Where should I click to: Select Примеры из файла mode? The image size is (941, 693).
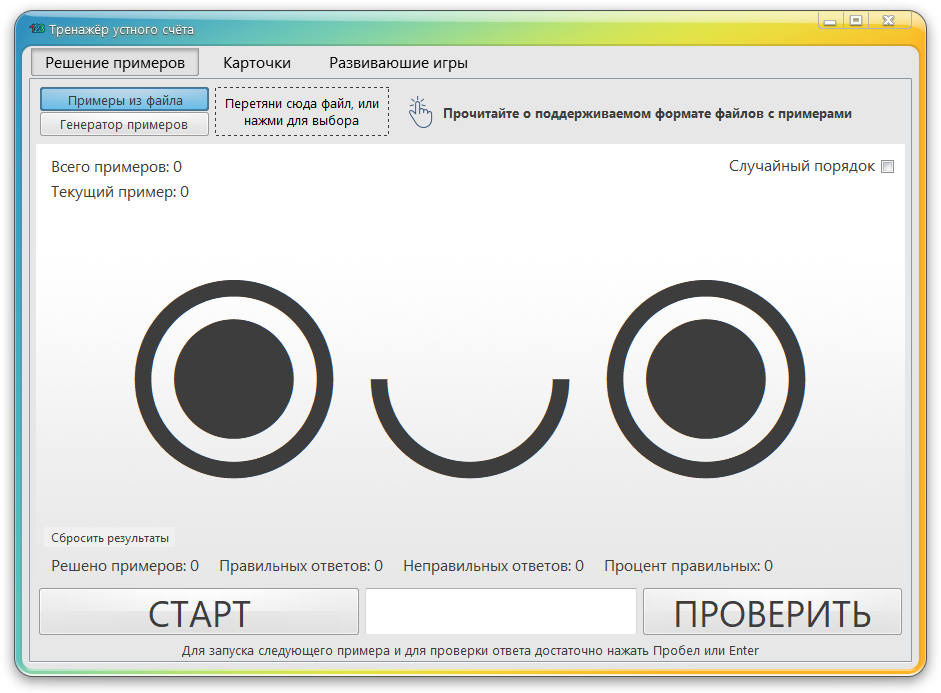(124, 99)
